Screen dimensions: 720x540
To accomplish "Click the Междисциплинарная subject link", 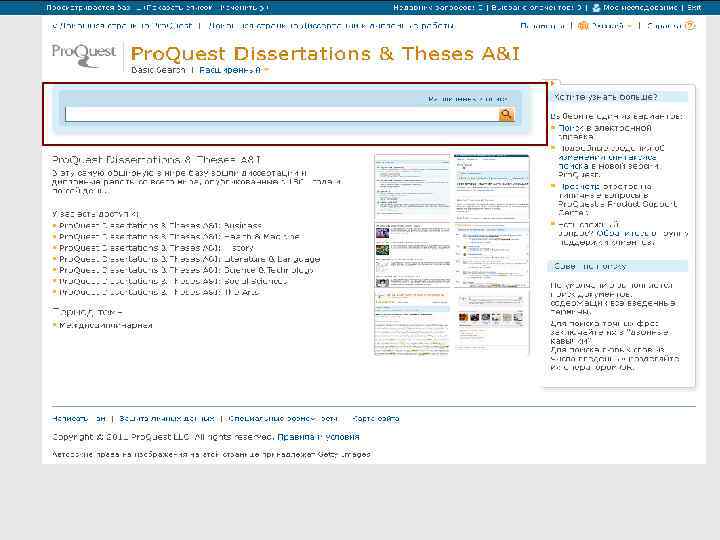I will pyautogui.click(x=106, y=326).
